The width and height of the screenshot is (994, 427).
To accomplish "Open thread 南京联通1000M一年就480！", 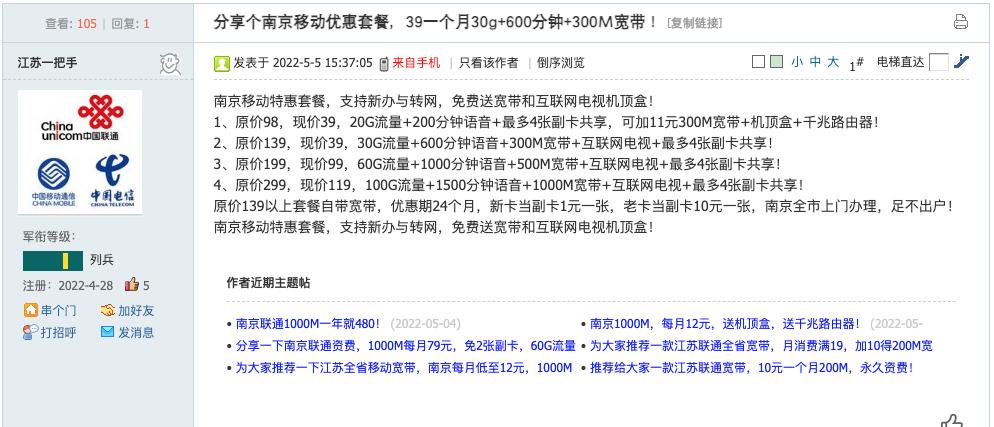I will point(308,324).
